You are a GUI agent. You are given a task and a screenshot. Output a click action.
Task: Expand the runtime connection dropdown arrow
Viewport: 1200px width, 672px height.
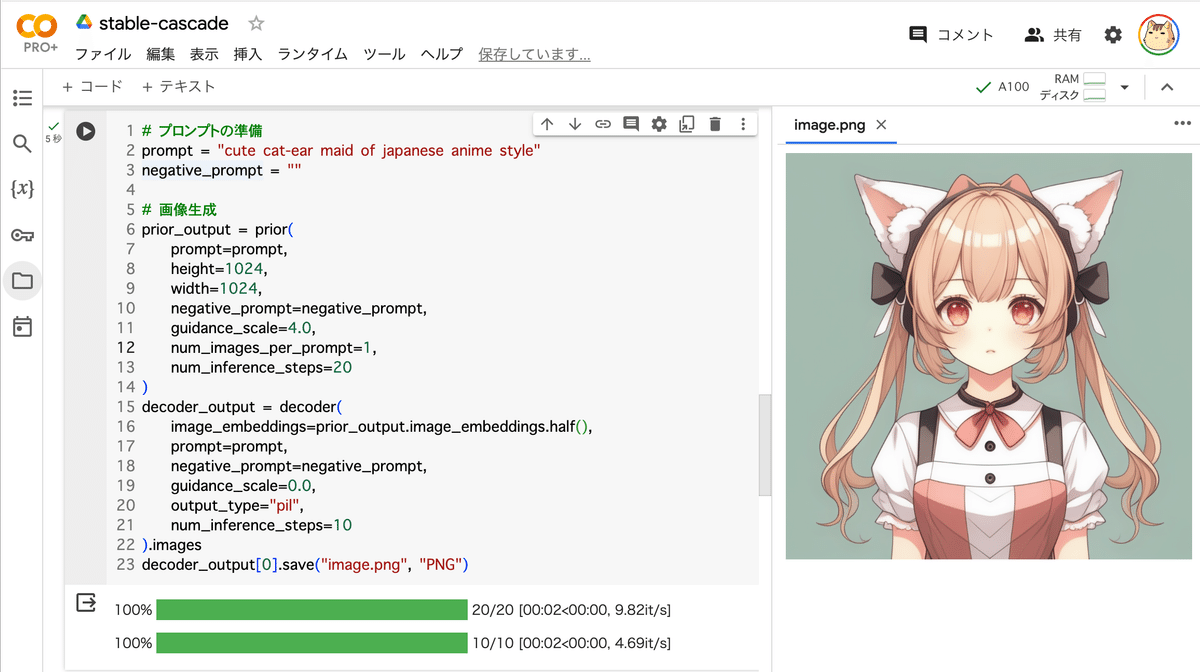point(1125,87)
